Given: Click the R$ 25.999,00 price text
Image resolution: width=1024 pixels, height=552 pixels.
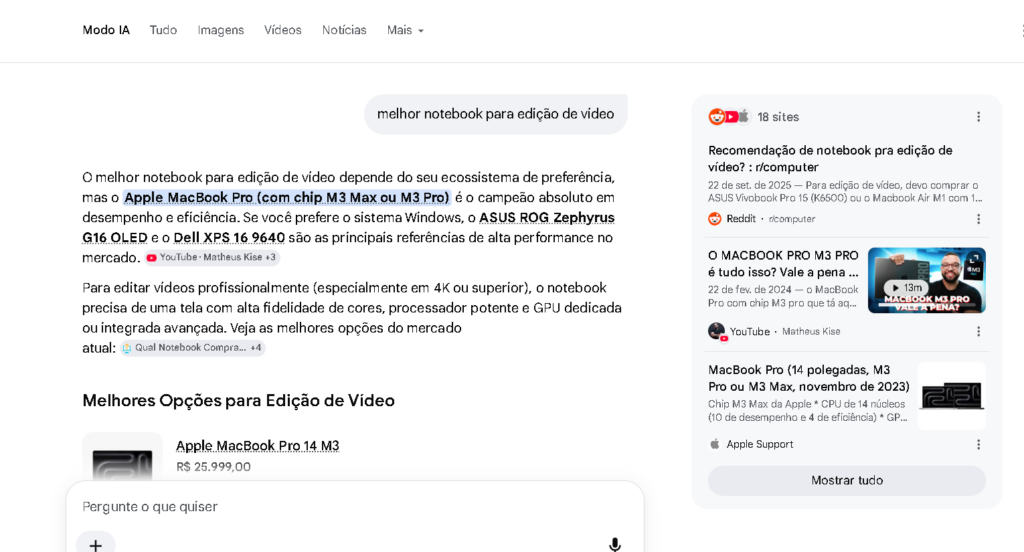Looking at the screenshot, I should 214,466.
